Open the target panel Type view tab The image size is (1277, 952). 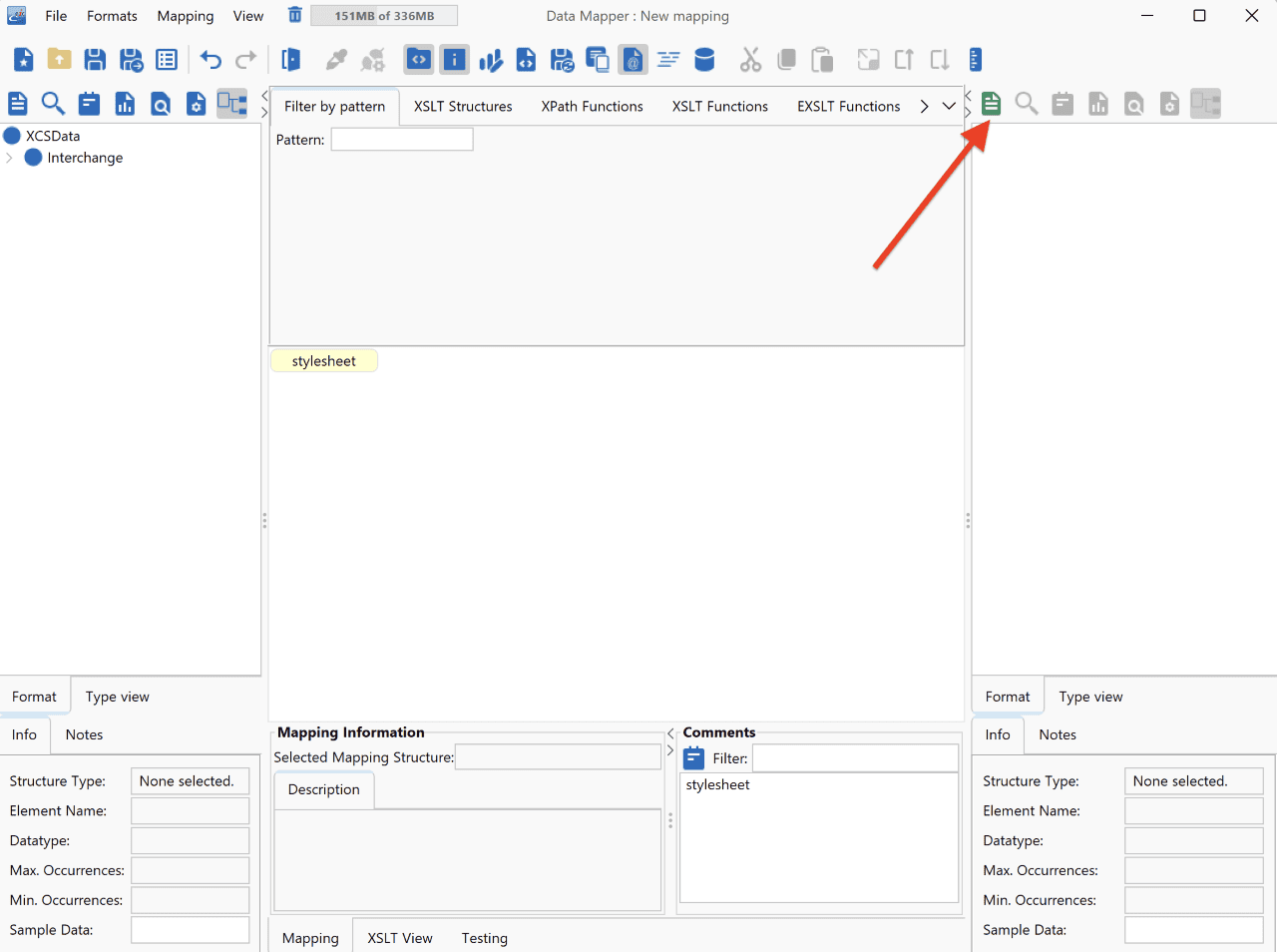click(x=1091, y=697)
